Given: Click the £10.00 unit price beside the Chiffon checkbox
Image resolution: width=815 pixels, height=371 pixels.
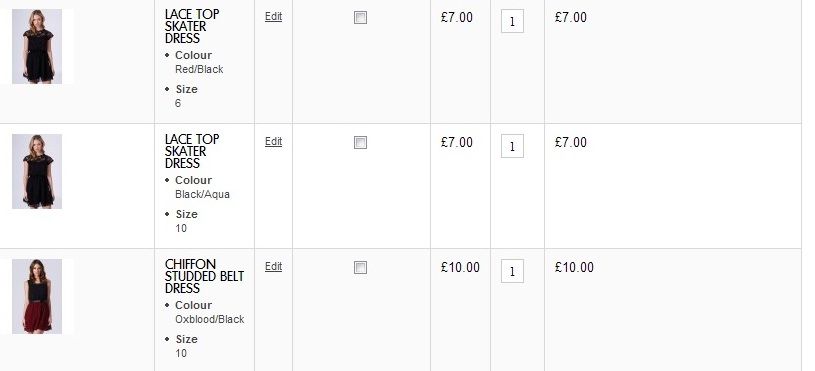Looking at the screenshot, I should pyautogui.click(x=460, y=268).
